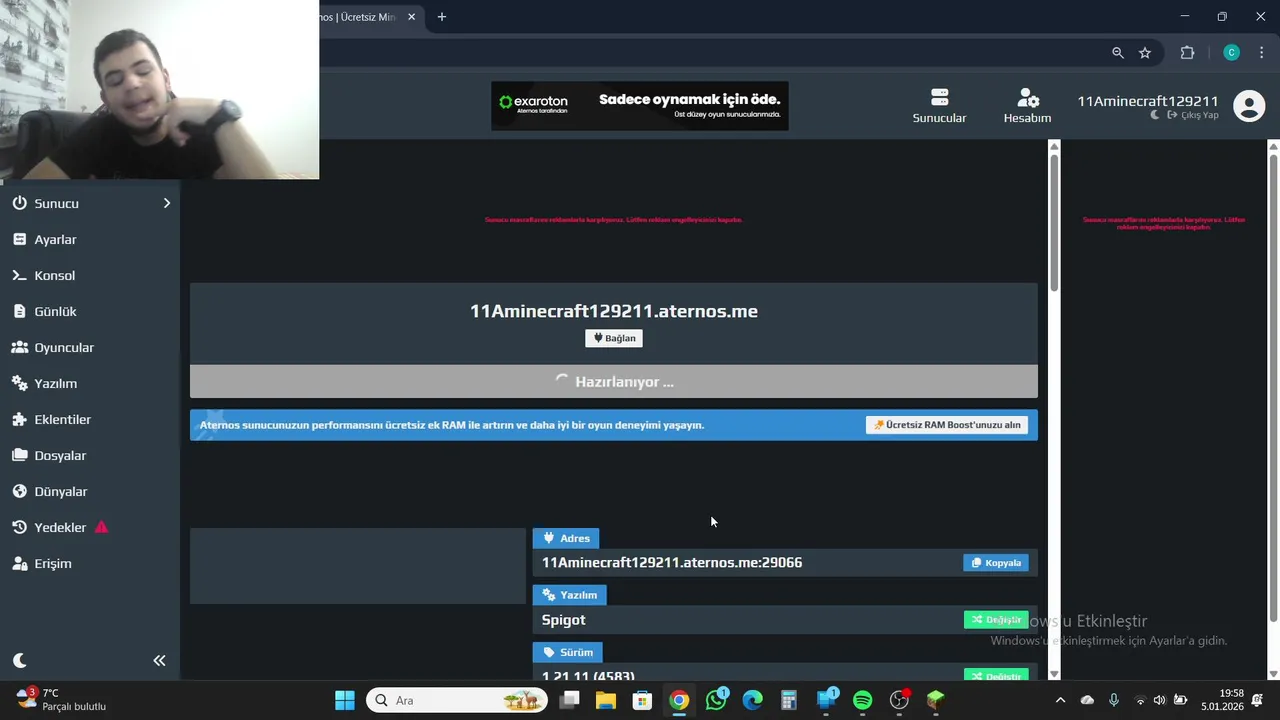Click the Spigot software name
The width and height of the screenshot is (1280, 720).
pos(564,620)
